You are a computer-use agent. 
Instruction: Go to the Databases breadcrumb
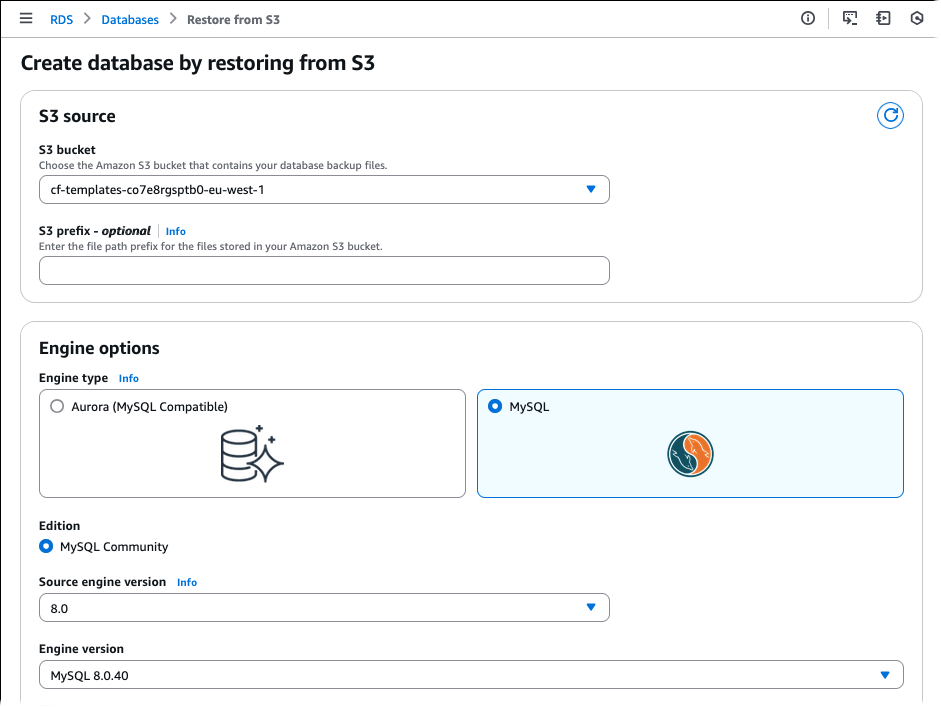click(130, 19)
